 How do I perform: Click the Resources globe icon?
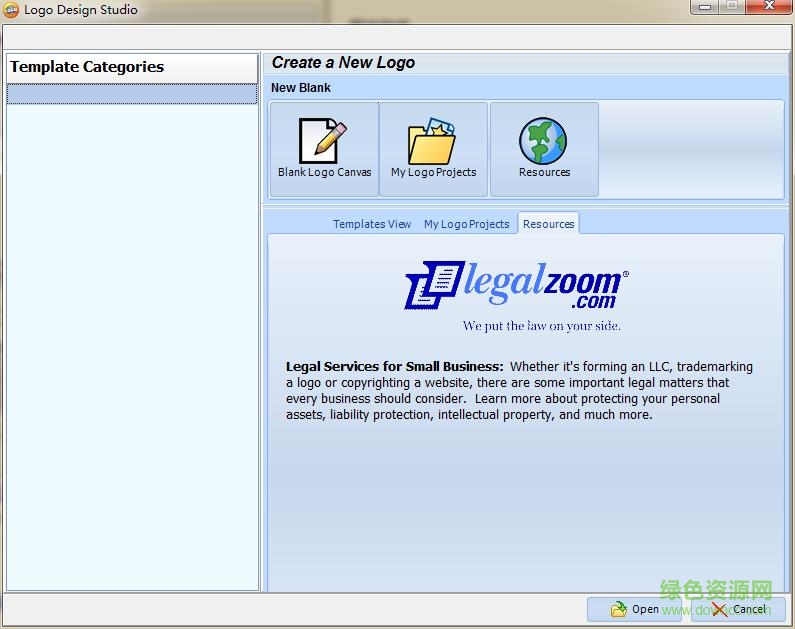coord(544,149)
